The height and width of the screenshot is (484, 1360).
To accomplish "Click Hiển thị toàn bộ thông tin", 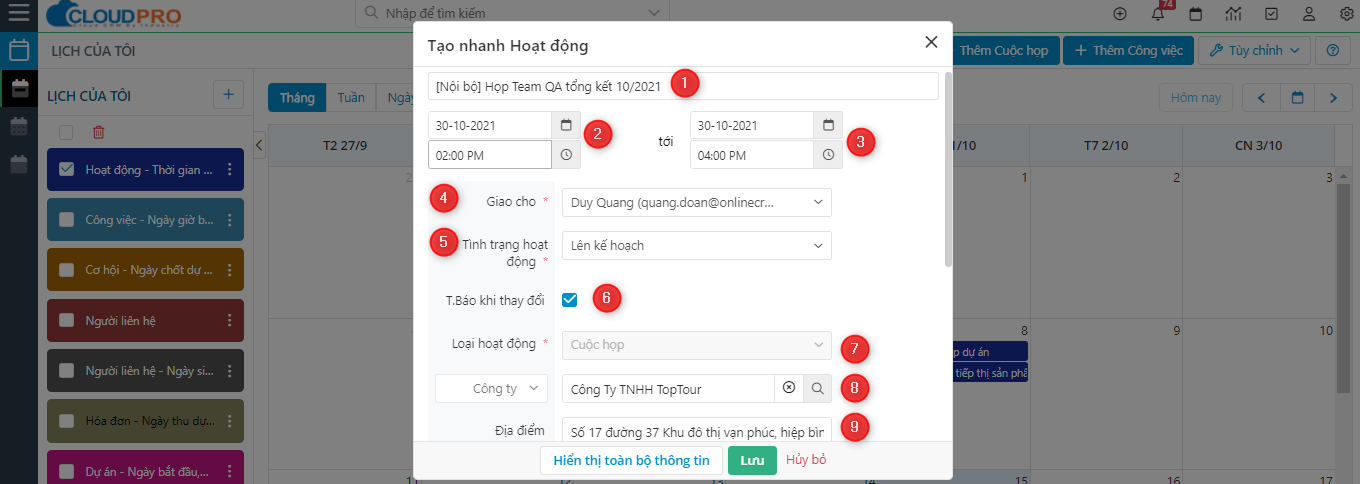I will tap(631, 460).
